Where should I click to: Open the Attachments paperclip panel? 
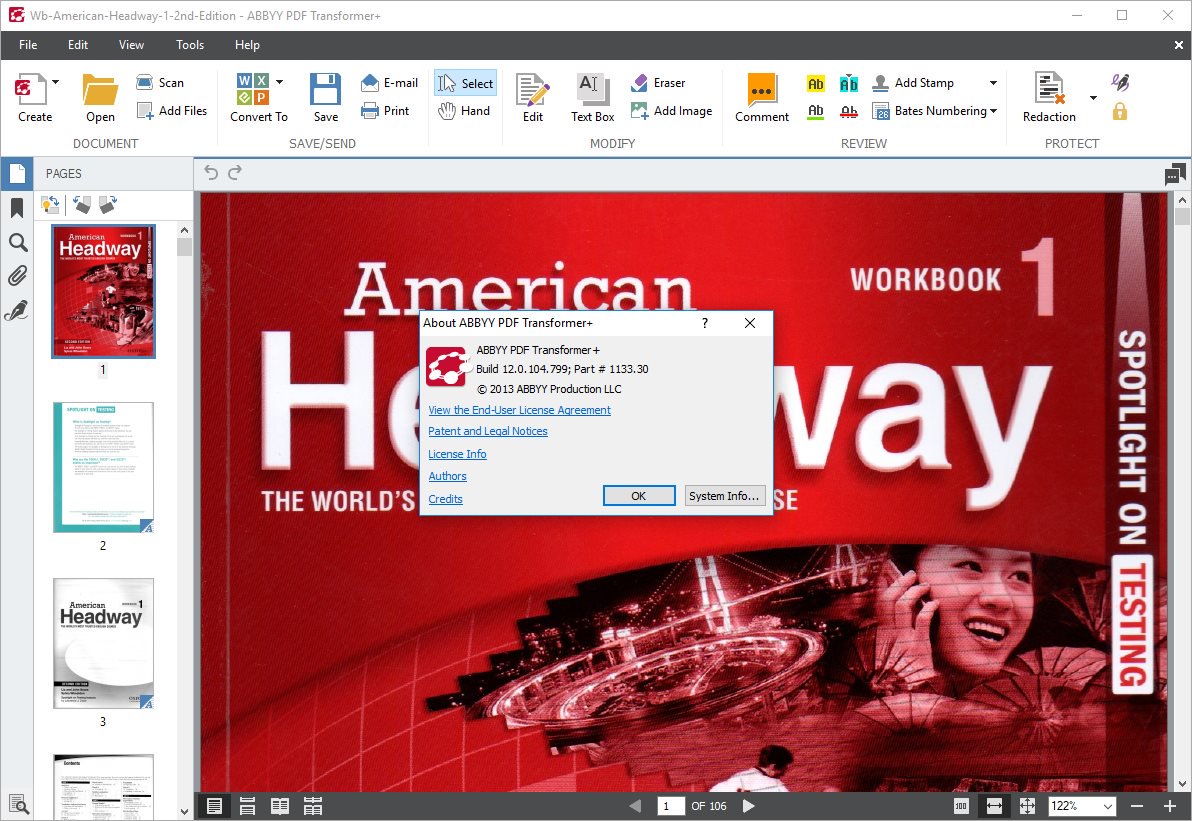pyautogui.click(x=17, y=276)
